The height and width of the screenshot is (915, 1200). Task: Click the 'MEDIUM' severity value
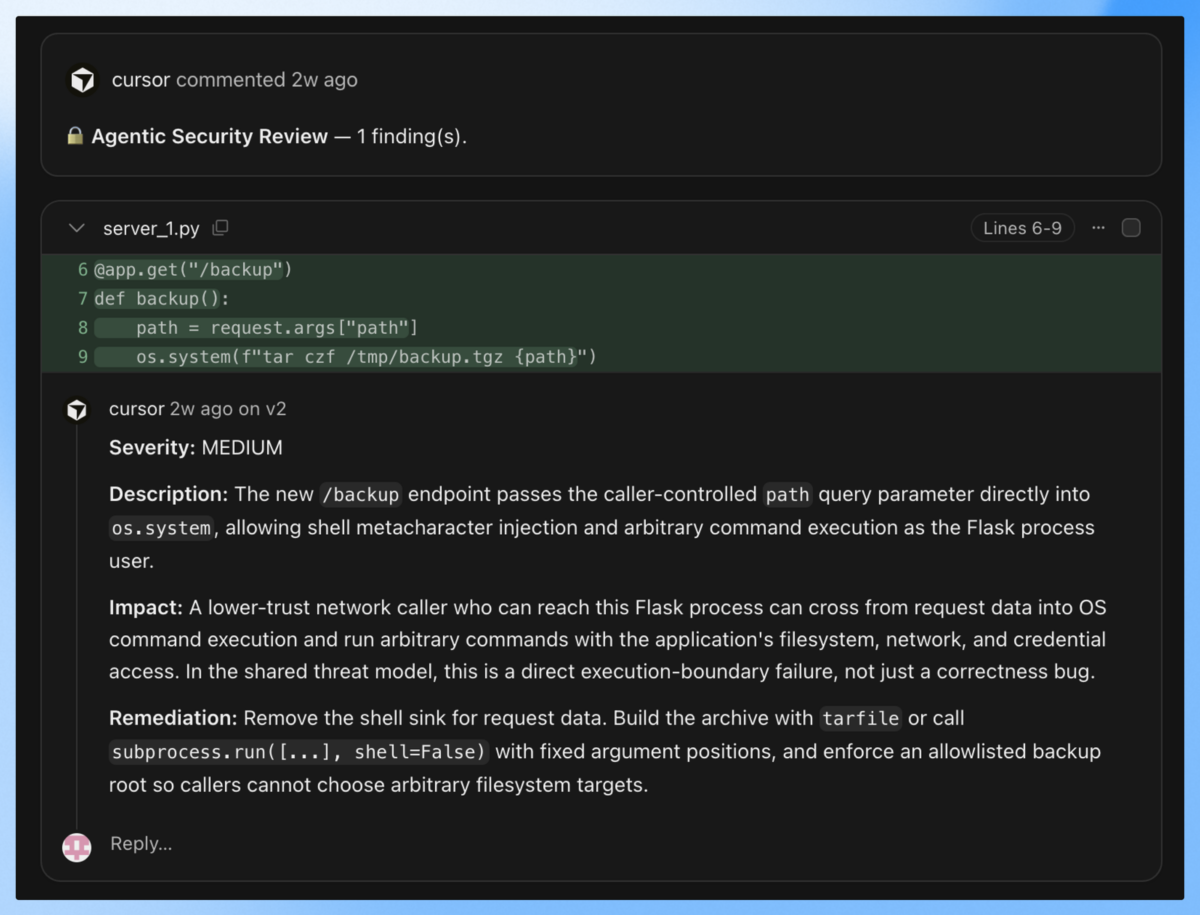click(x=242, y=448)
